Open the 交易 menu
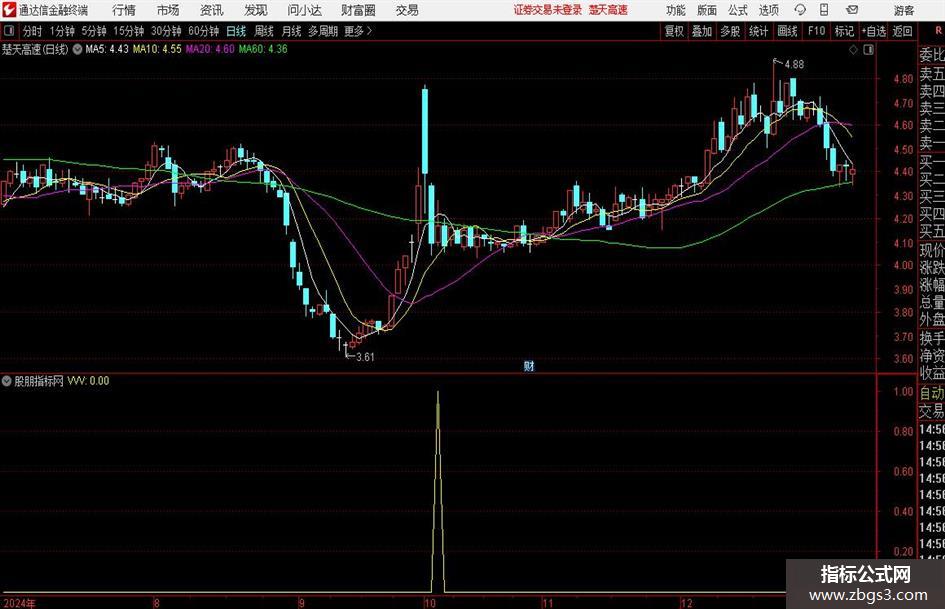Image resolution: width=945 pixels, height=609 pixels. click(x=407, y=10)
